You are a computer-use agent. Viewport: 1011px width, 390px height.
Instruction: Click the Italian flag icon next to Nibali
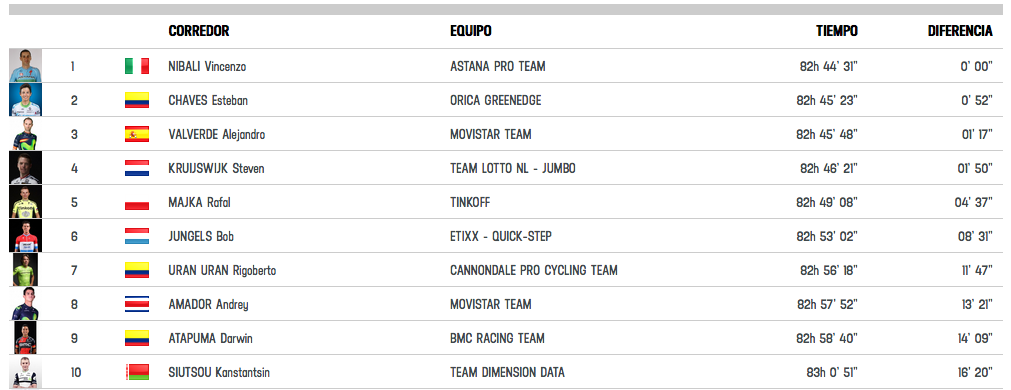click(137, 66)
